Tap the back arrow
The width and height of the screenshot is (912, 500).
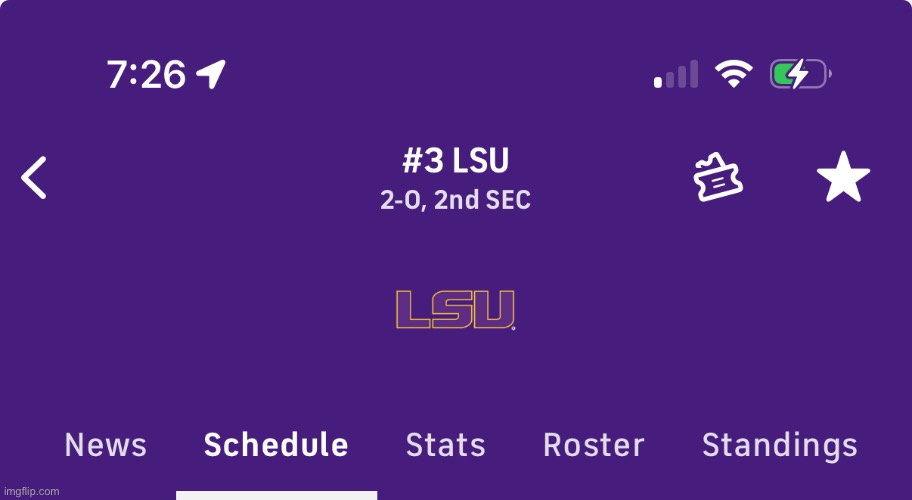coord(35,178)
